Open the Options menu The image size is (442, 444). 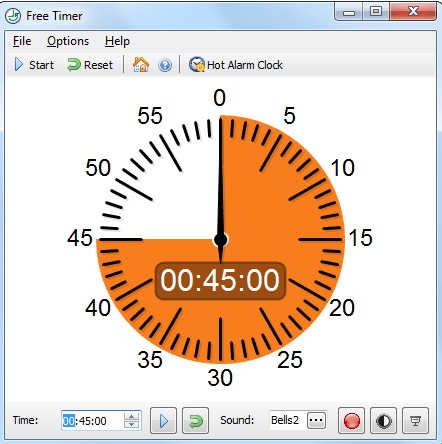pyautogui.click(x=68, y=41)
